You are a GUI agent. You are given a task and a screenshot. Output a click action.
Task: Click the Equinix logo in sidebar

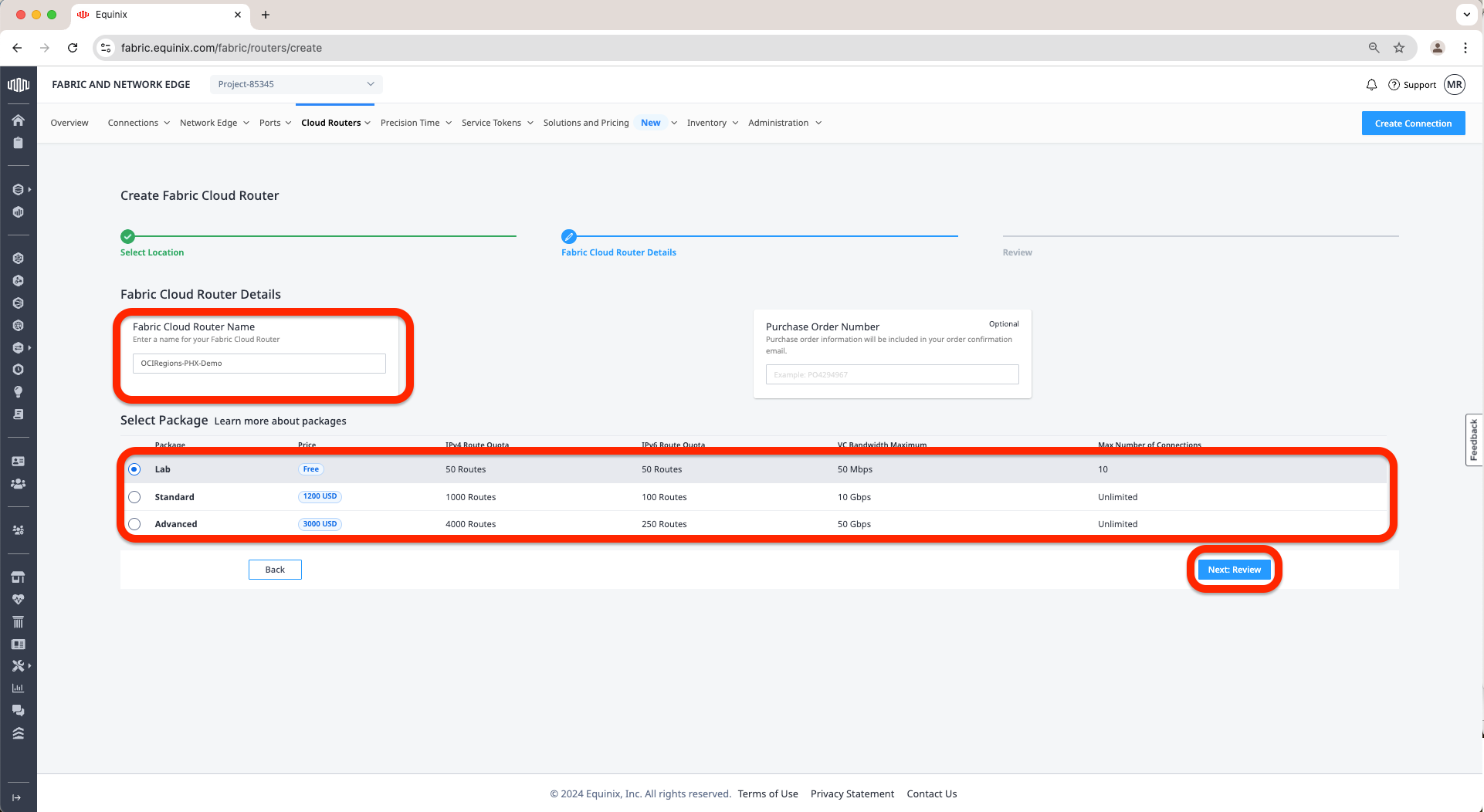(x=18, y=85)
